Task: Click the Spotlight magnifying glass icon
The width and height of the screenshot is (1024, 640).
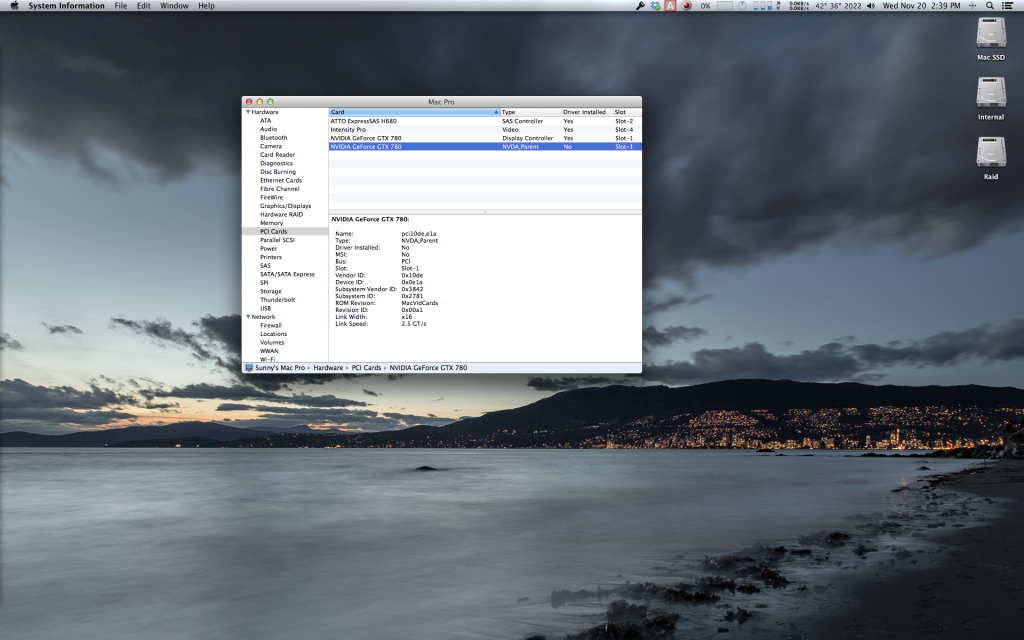Action: tap(990, 6)
